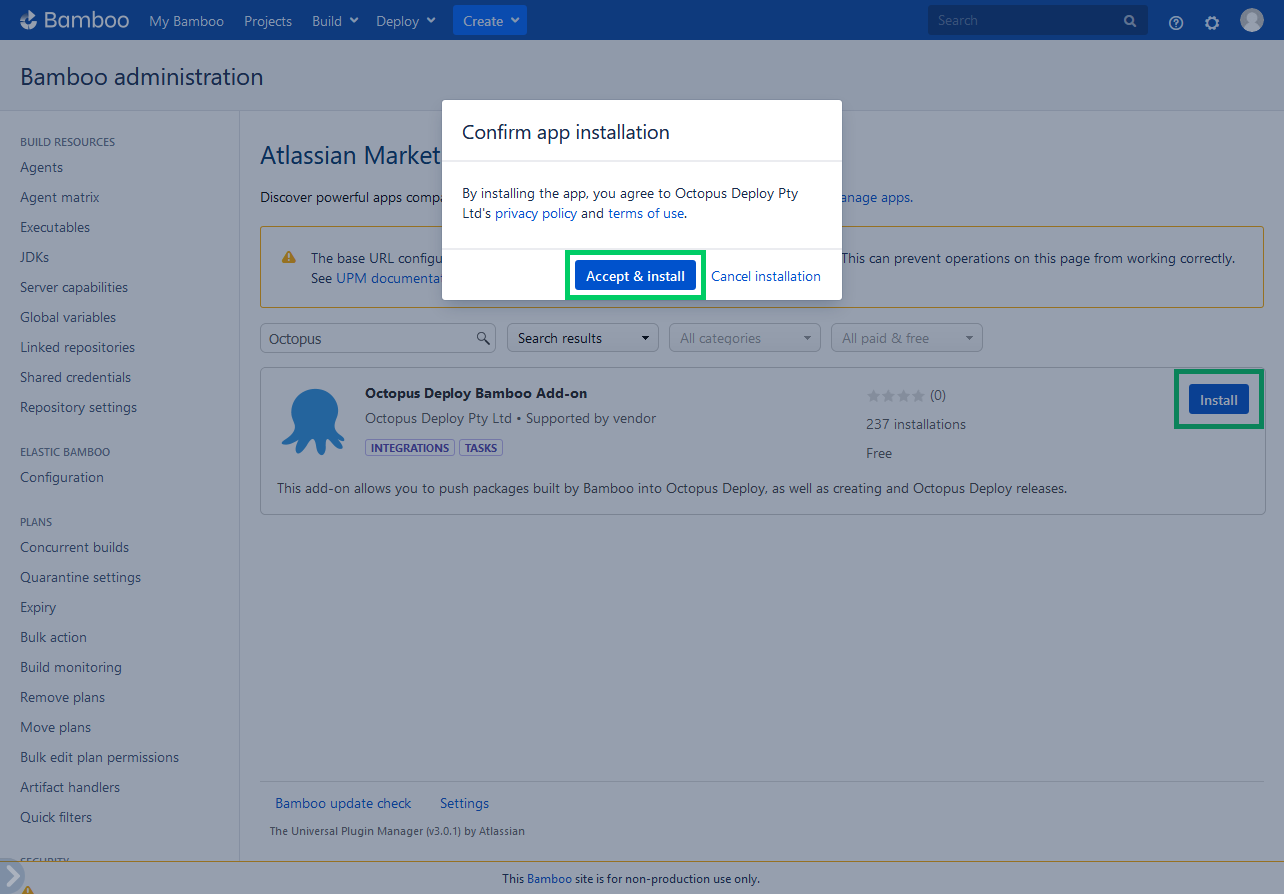Click the header Search field
The height and width of the screenshot is (894, 1284).
pyautogui.click(x=1038, y=20)
